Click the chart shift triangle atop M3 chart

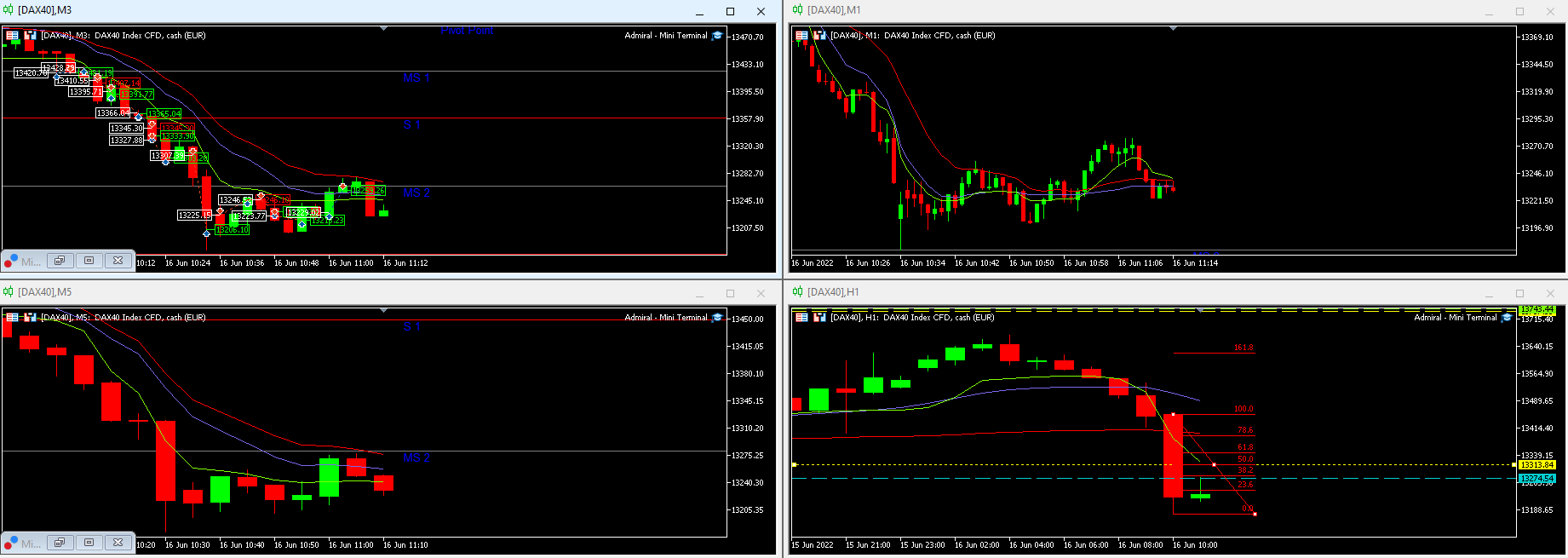(x=384, y=29)
